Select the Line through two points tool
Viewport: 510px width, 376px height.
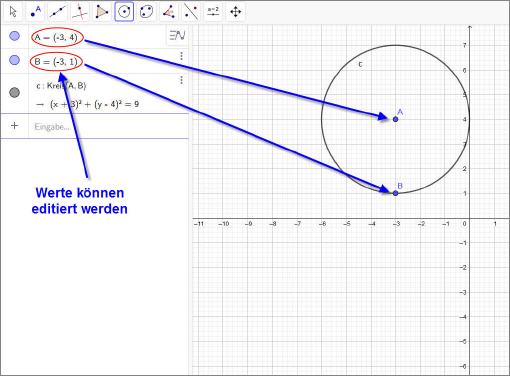pos(58,12)
